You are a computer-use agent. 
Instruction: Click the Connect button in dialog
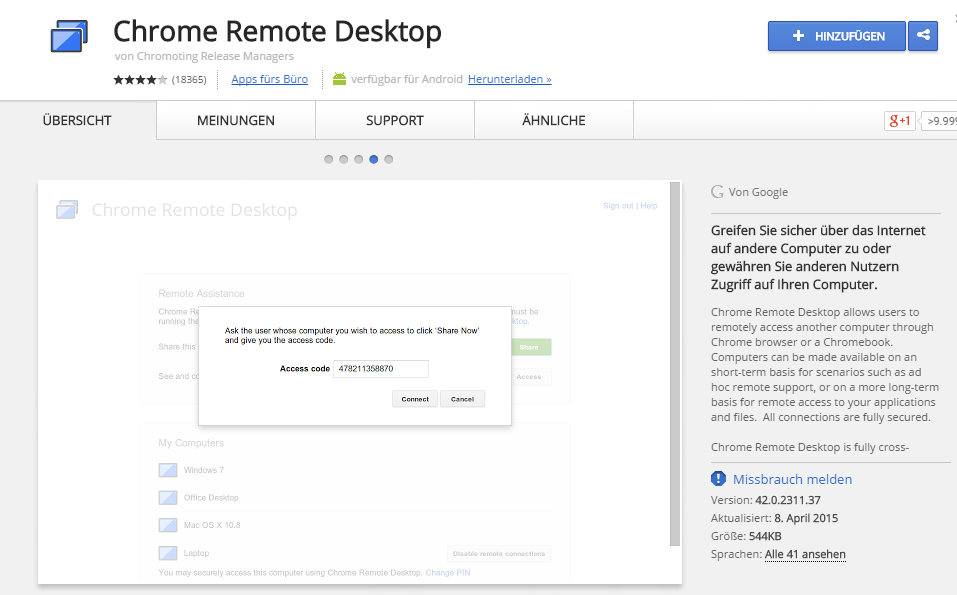[x=415, y=399]
